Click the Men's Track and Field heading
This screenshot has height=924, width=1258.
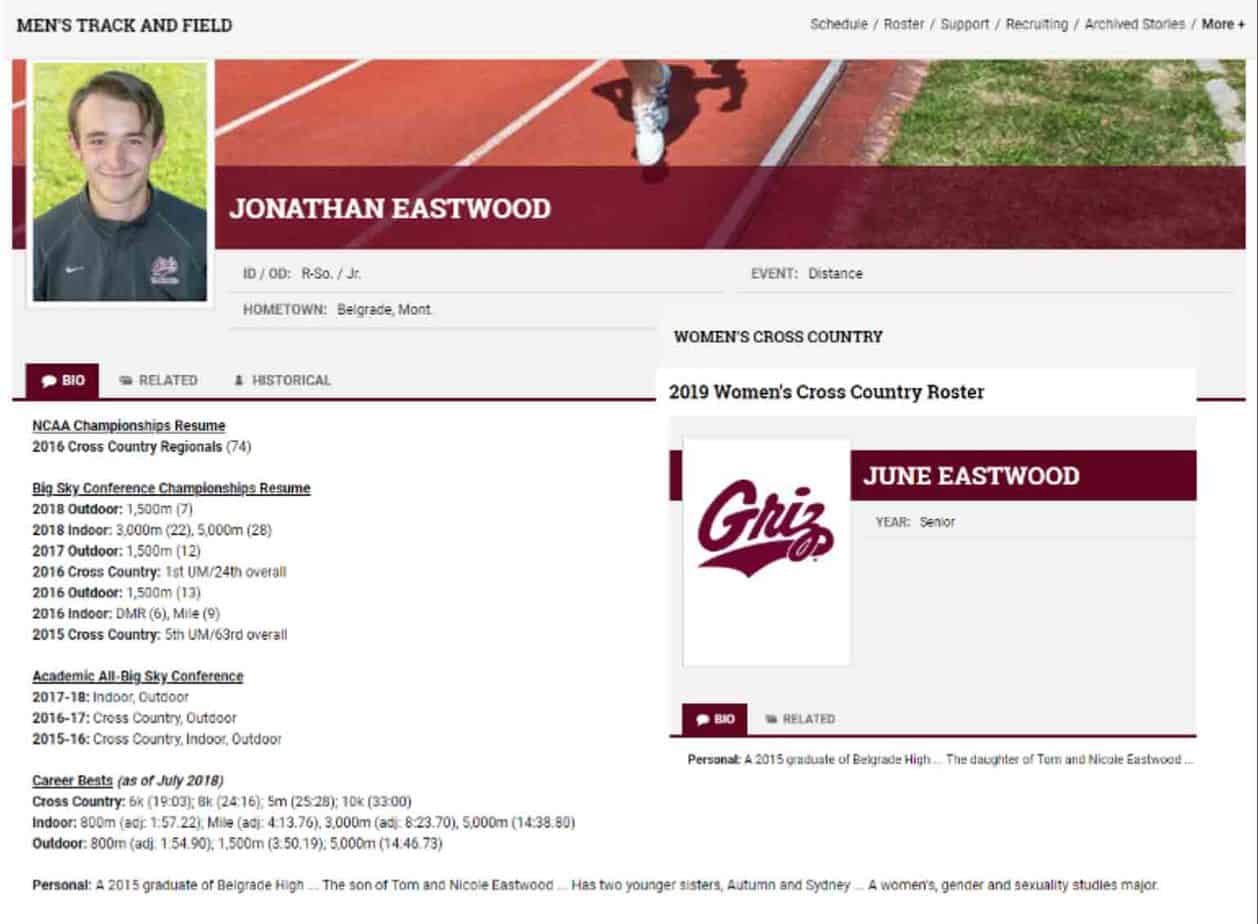pyautogui.click(x=124, y=25)
